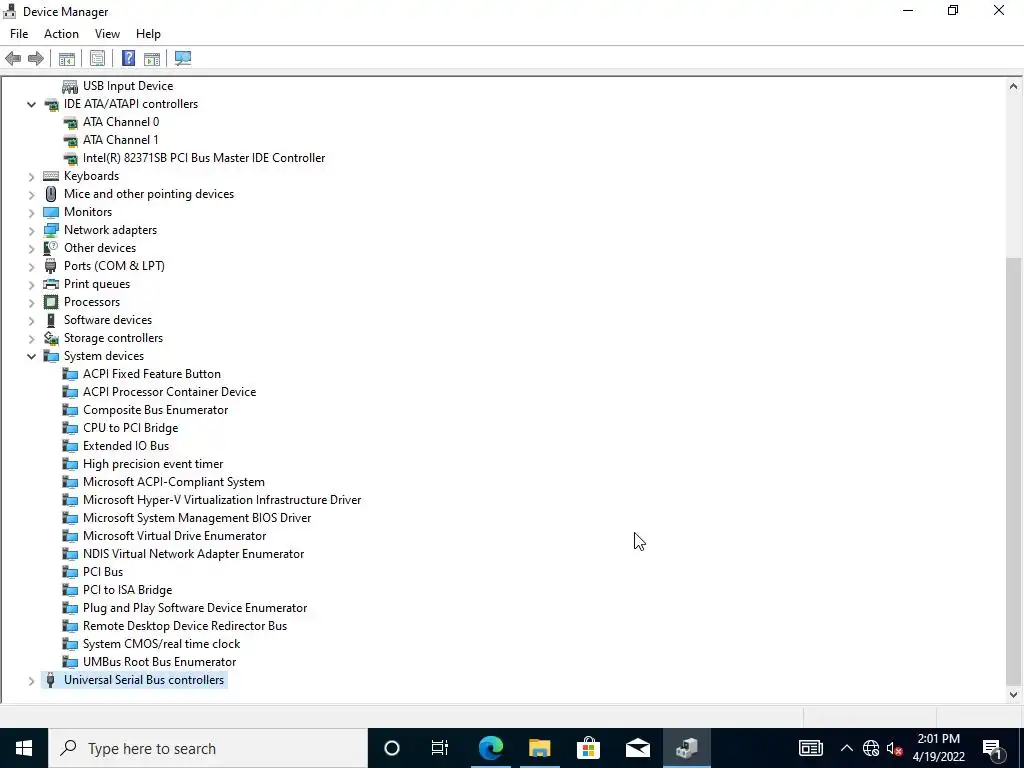Expand the Keyboards node
The height and width of the screenshot is (768, 1024).
pos(31,176)
